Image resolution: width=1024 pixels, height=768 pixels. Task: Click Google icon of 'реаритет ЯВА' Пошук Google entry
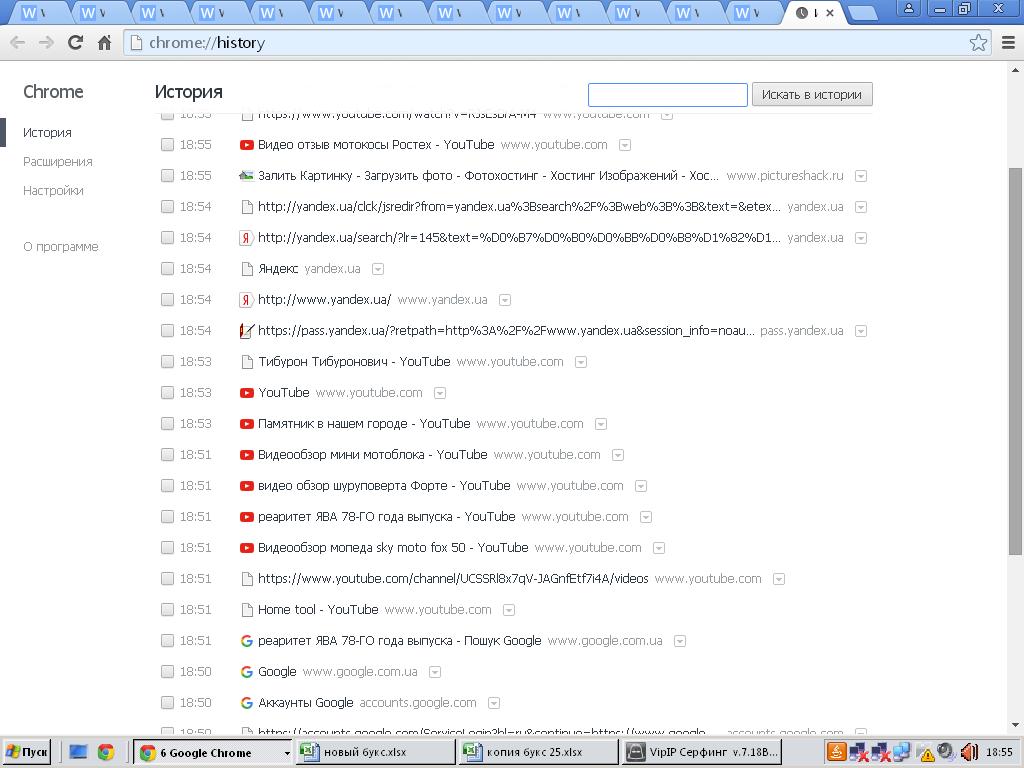(246, 641)
